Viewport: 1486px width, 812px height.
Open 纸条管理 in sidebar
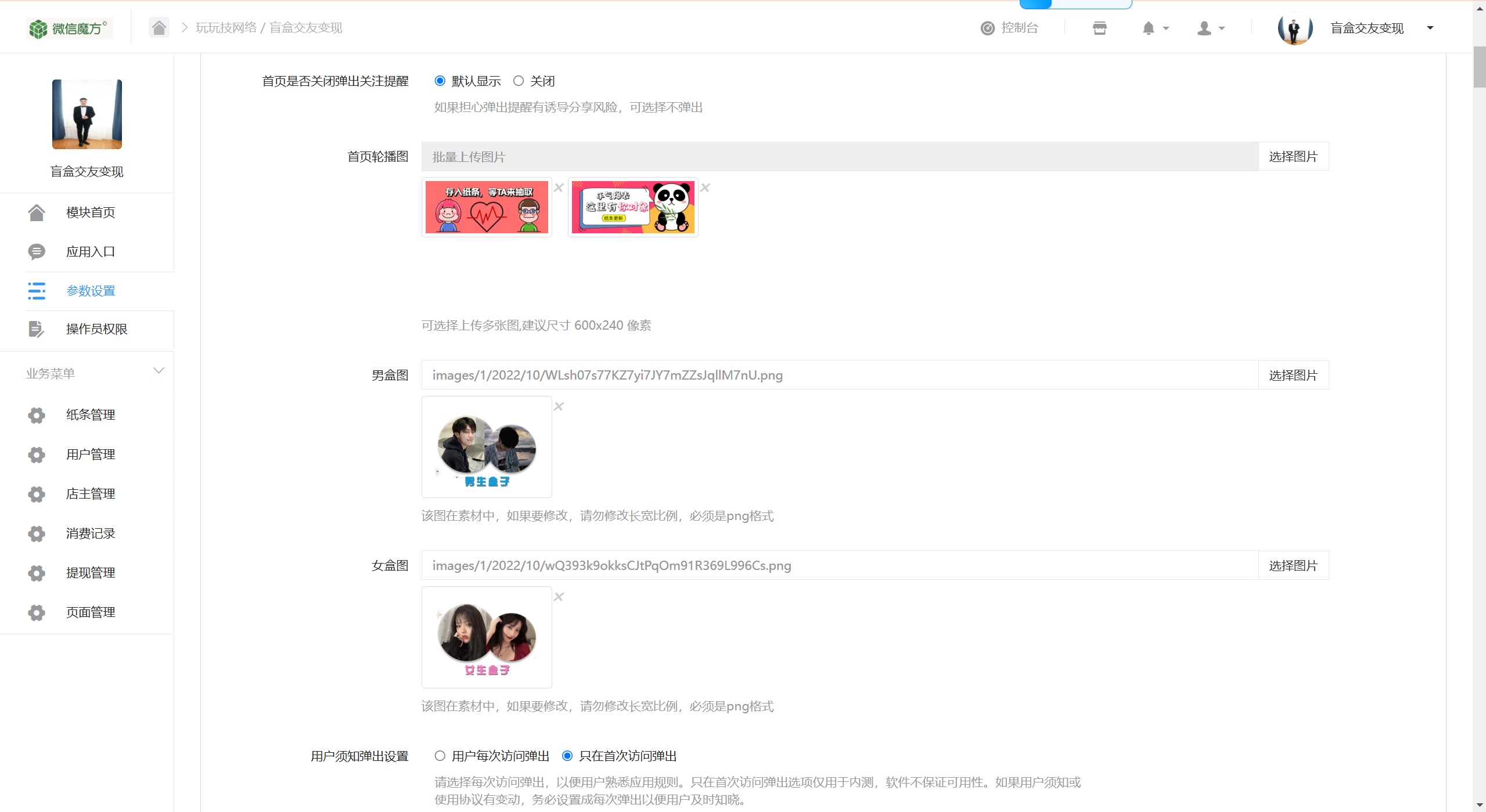tap(91, 414)
